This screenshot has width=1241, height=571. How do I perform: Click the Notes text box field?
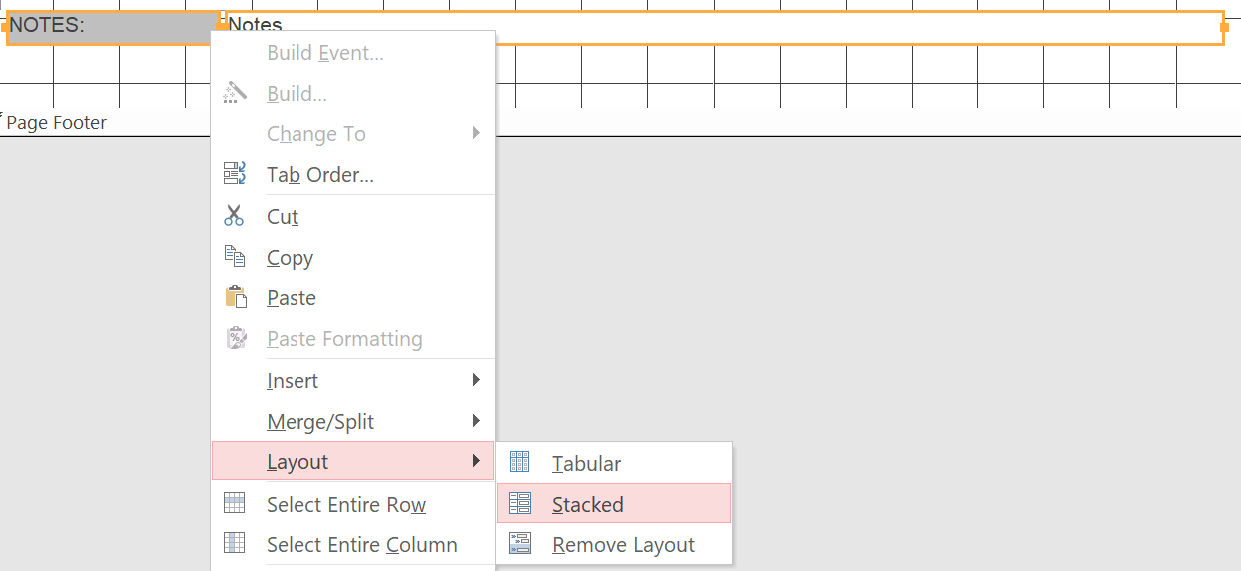(x=725, y=28)
